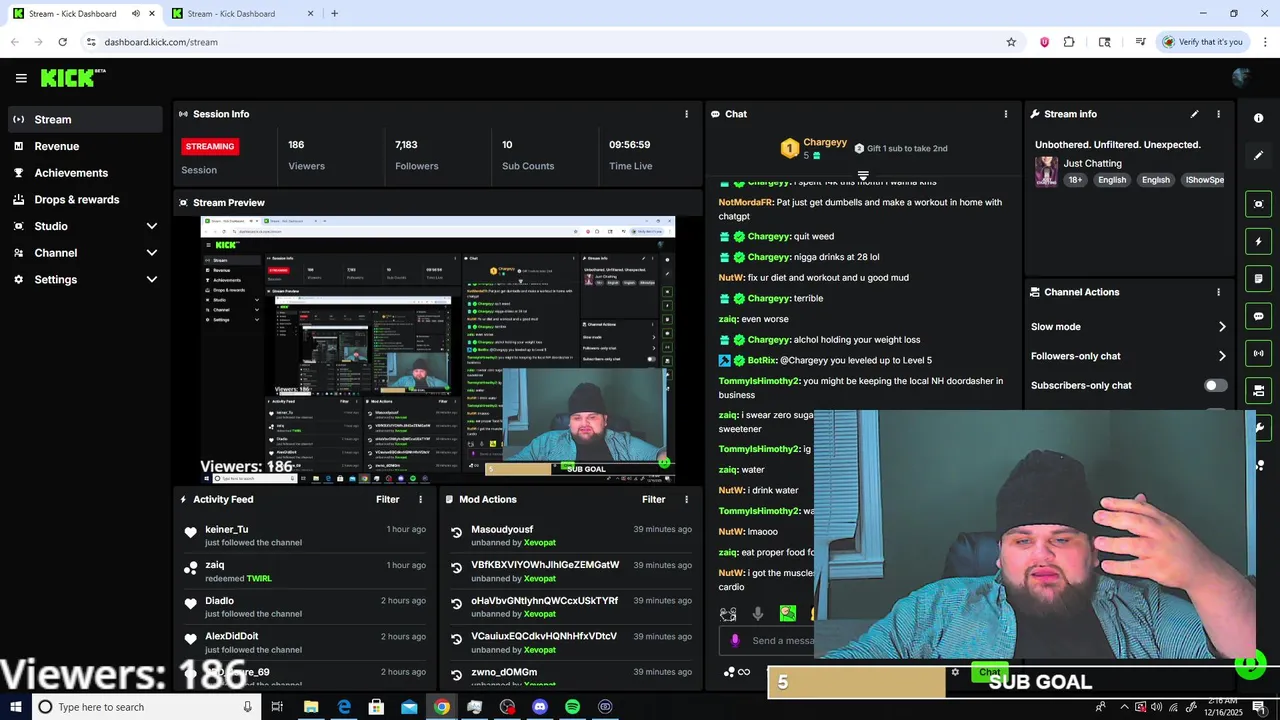Screen dimensions: 1280x720
Task: Reload the page in the browser
Action: click(x=62, y=42)
